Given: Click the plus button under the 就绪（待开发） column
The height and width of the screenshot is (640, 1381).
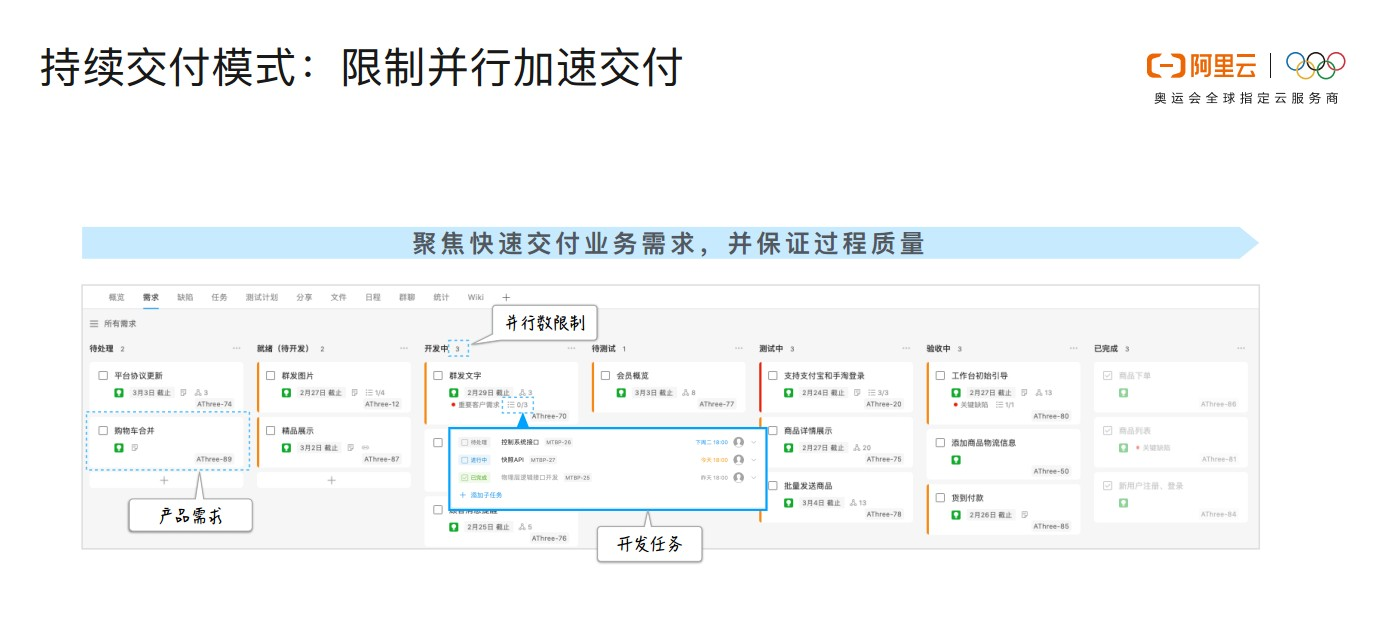Looking at the screenshot, I should click(x=330, y=480).
